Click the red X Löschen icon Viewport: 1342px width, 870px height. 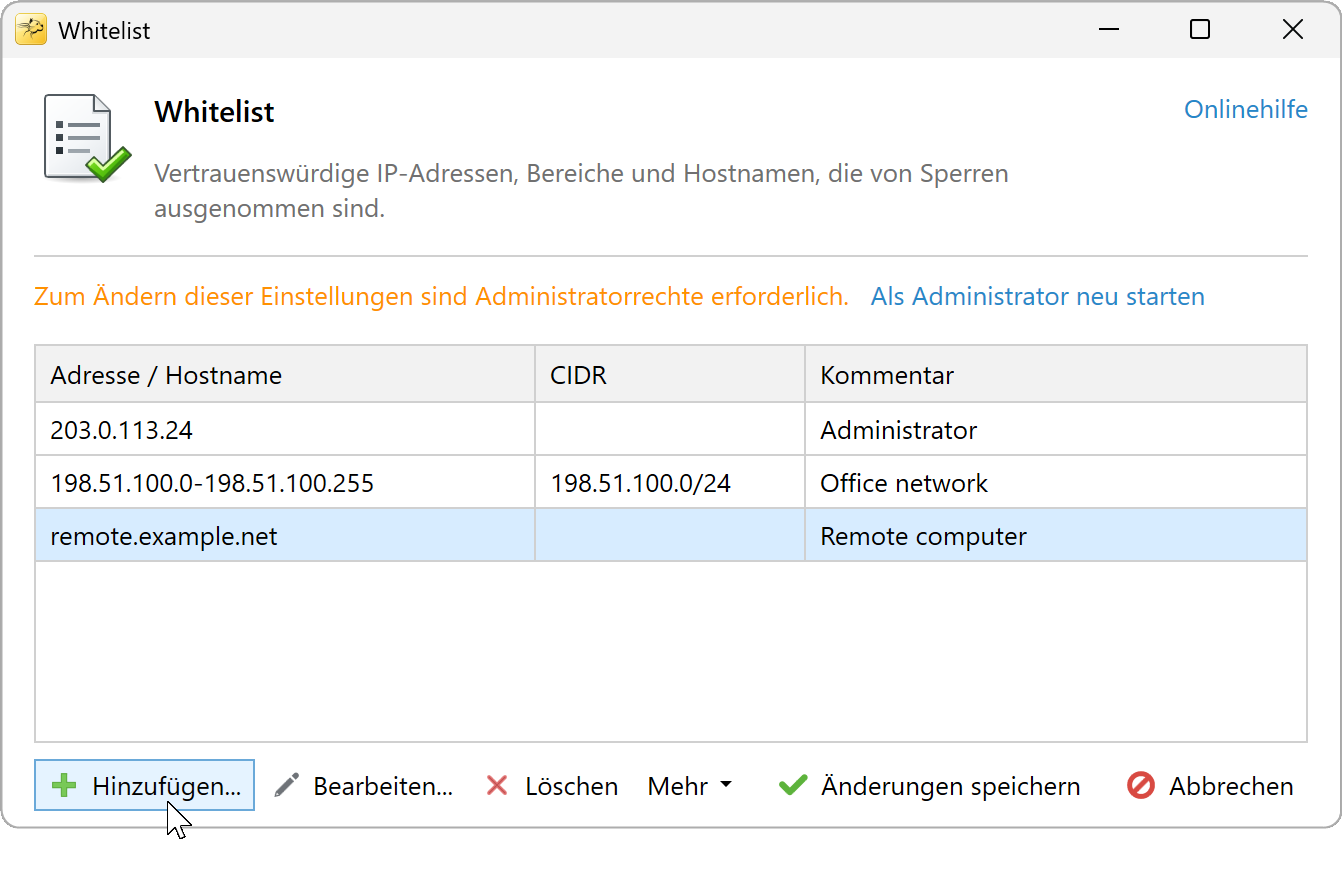click(497, 786)
